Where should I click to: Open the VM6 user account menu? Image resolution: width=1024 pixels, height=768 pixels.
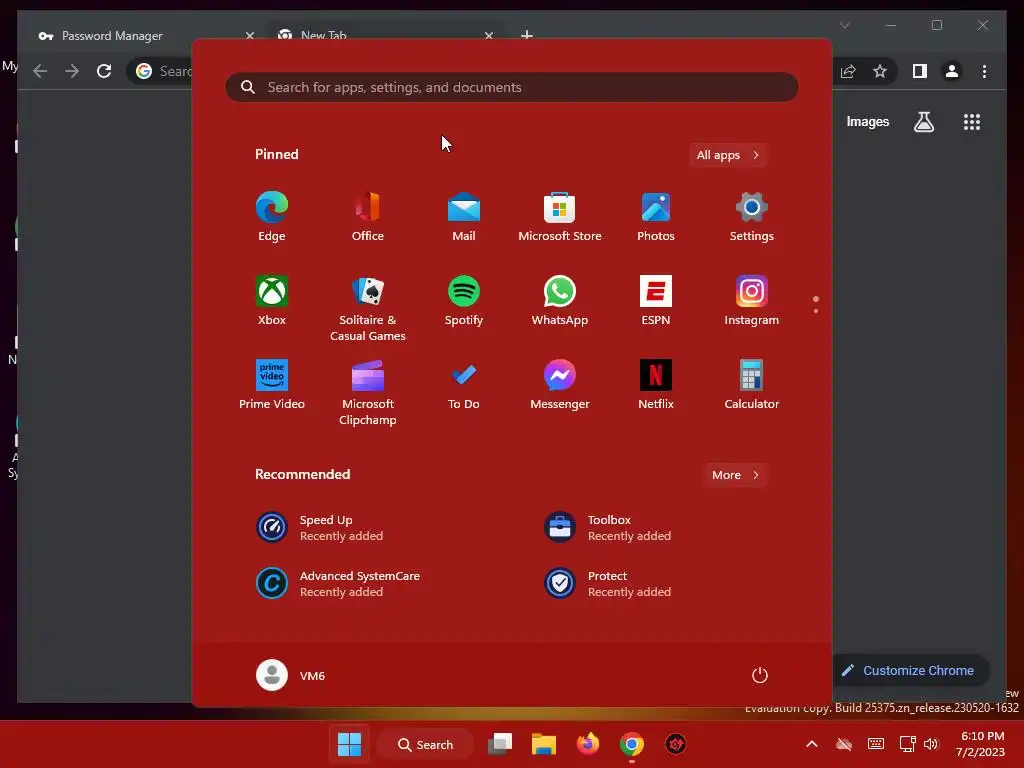291,675
